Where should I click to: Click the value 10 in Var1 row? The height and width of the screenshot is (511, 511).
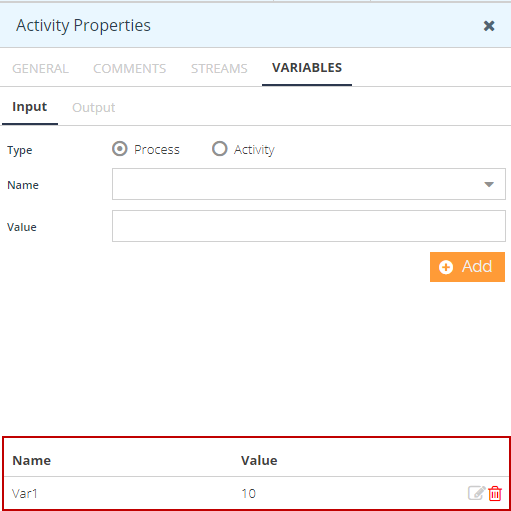point(248,493)
